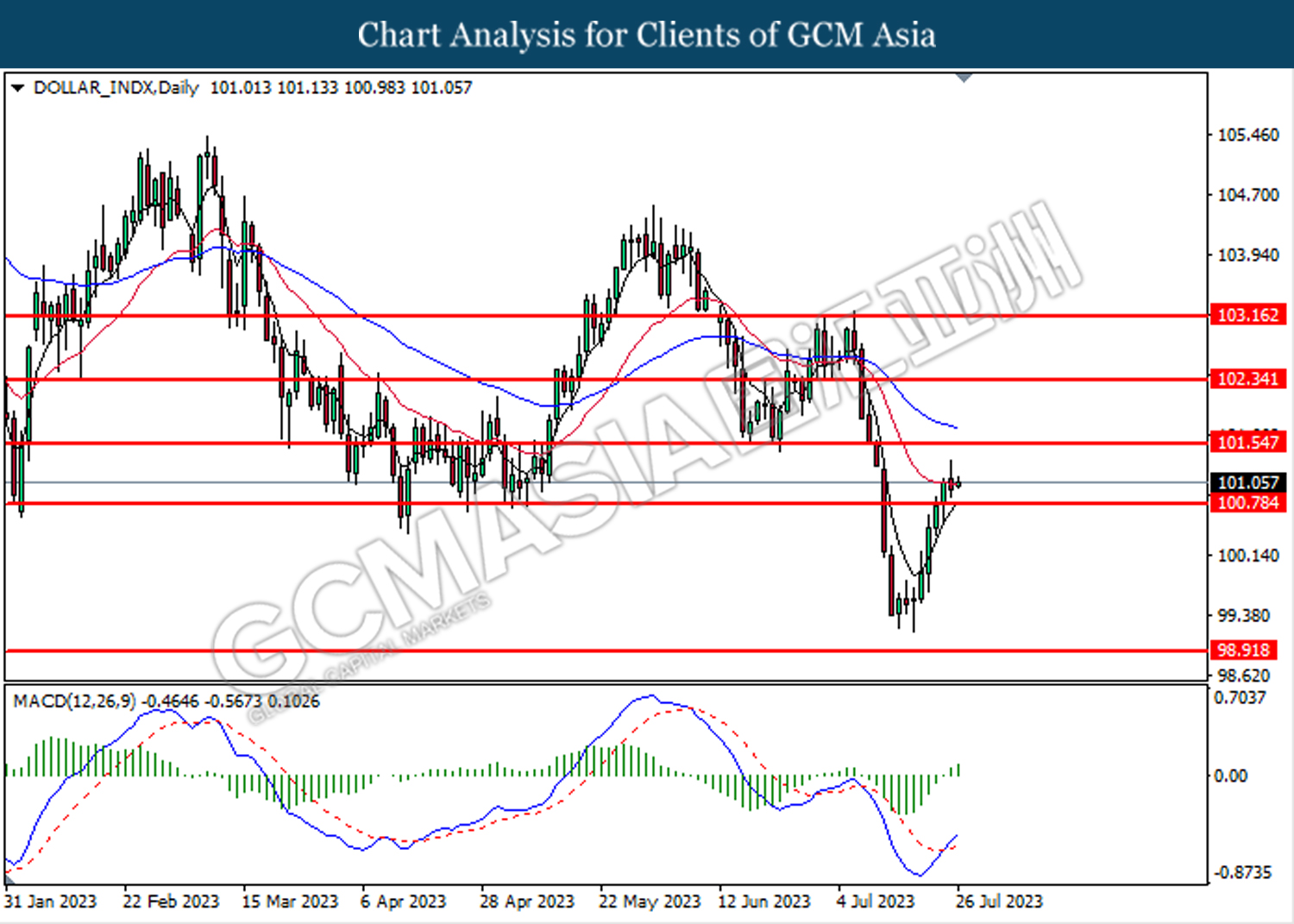Screen dimensions: 1294x924
Task: Click the 22 Feb 2023 date label
Action: tap(171, 902)
